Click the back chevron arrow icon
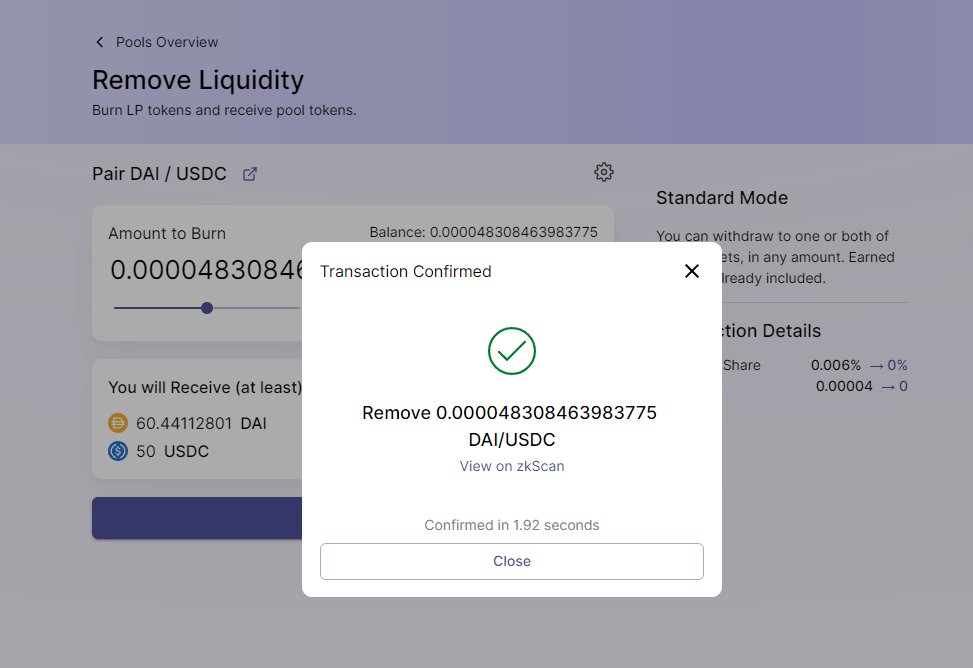The width and height of the screenshot is (973, 668). click(x=100, y=42)
